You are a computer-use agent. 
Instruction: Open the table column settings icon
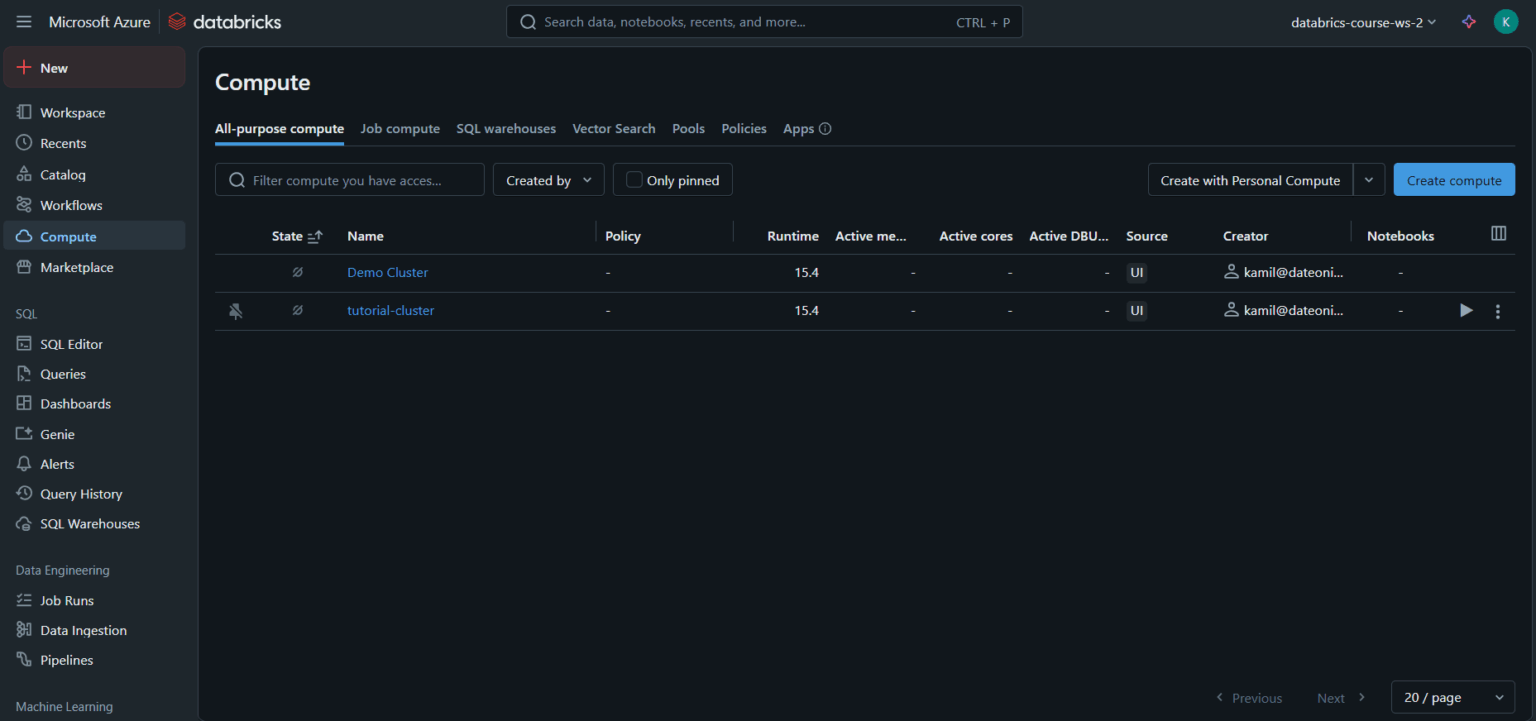pyautogui.click(x=1498, y=233)
